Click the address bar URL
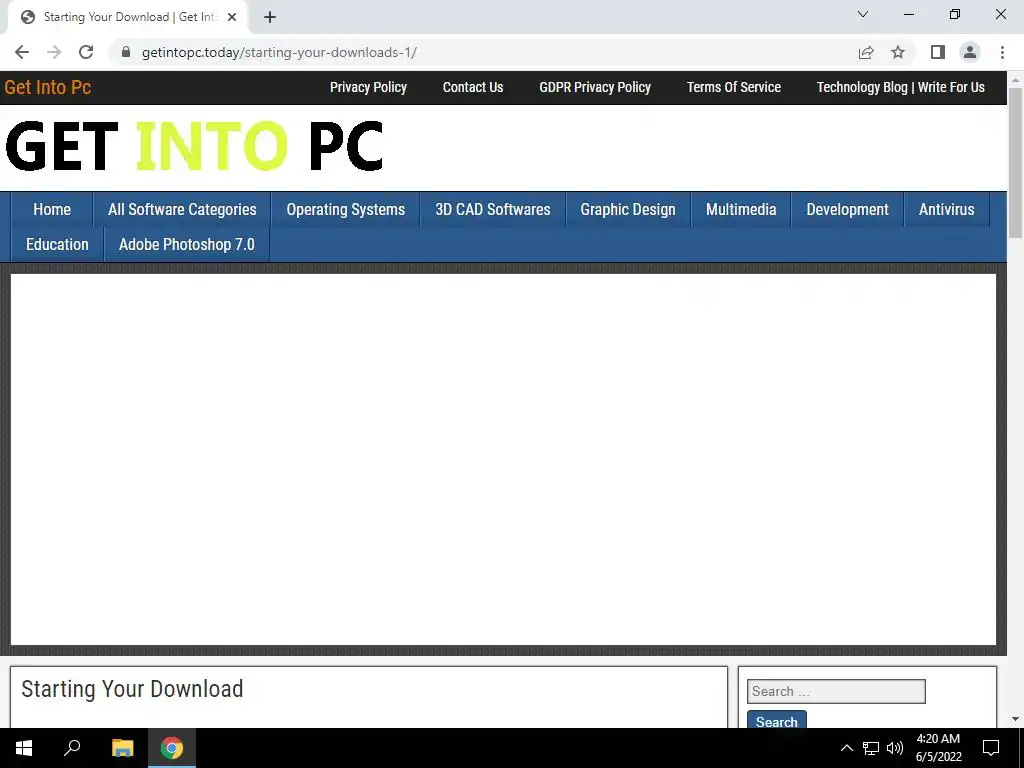This screenshot has width=1024, height=768. click(x=279, y=52)
